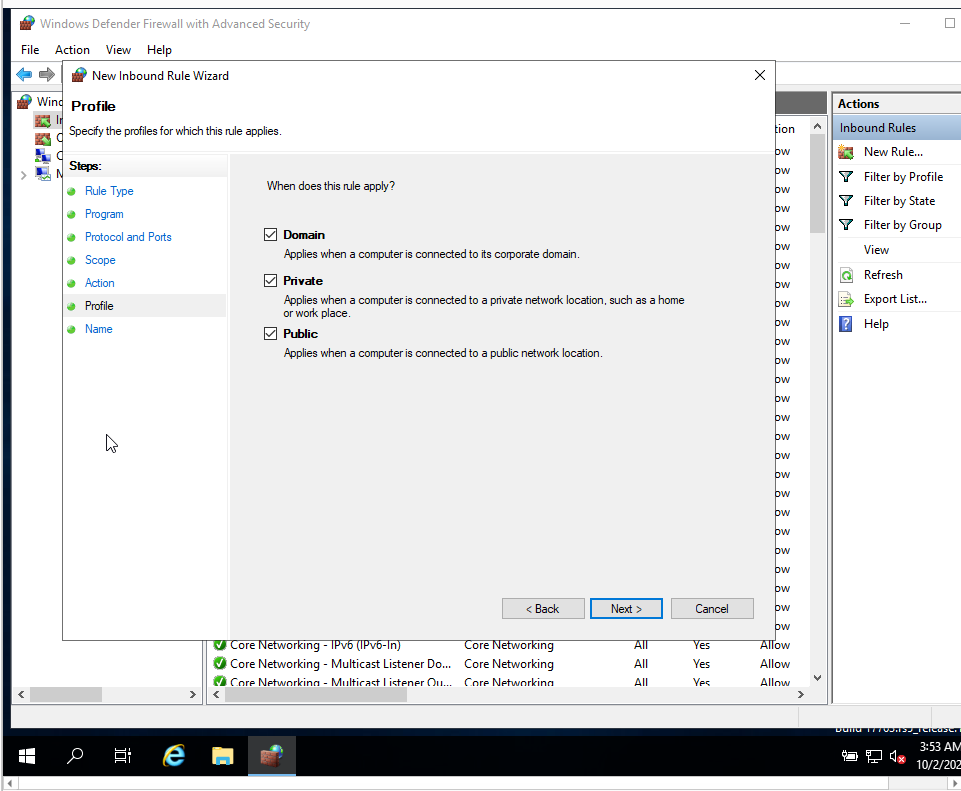Open the Action menu
Screen dimensions: 961x791
coord(72,50)
